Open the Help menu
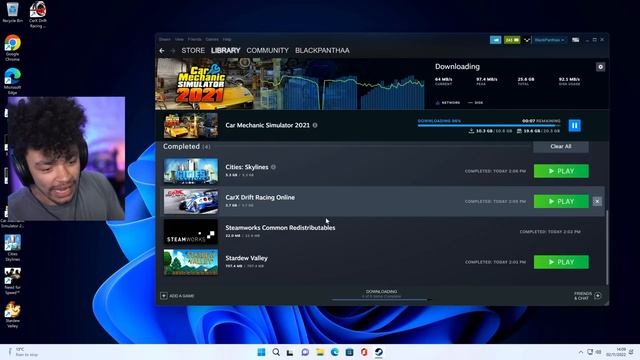 click(227, 39)
